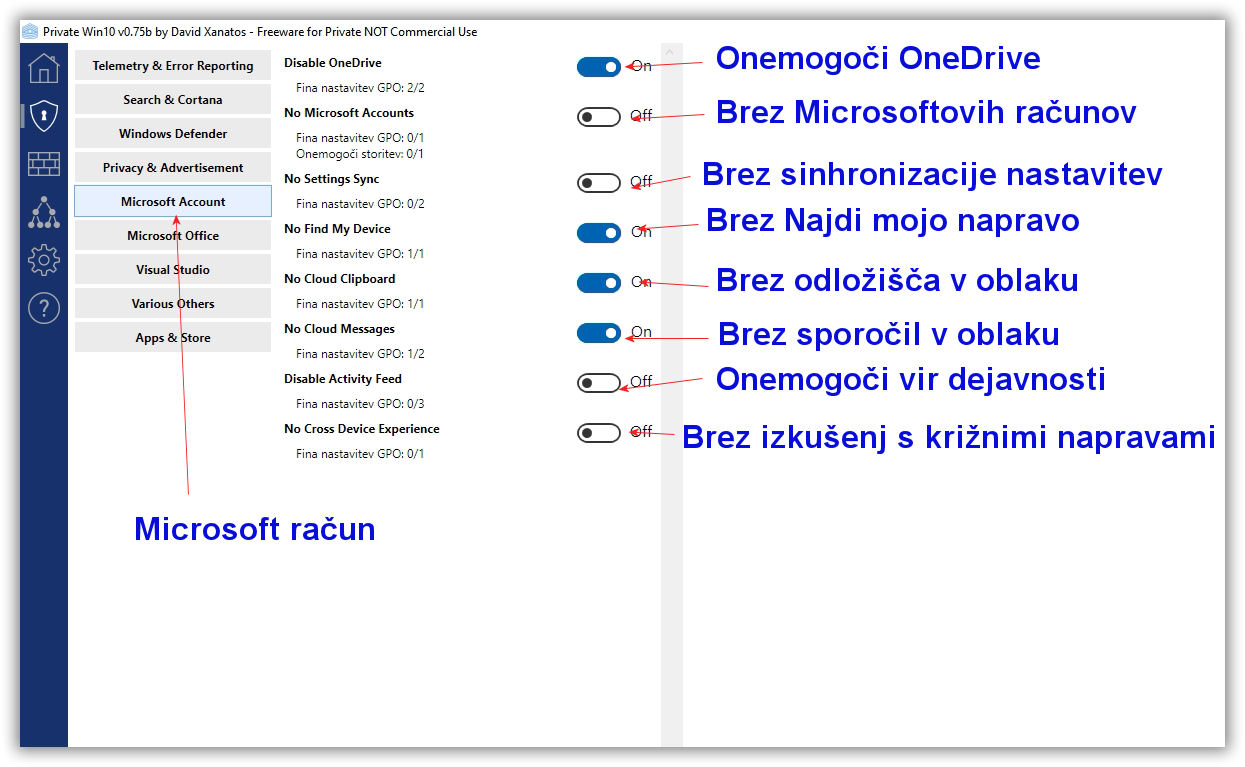Select the privacy shield icon in sidebar
1245x767 pixels.
pos(43,116)
